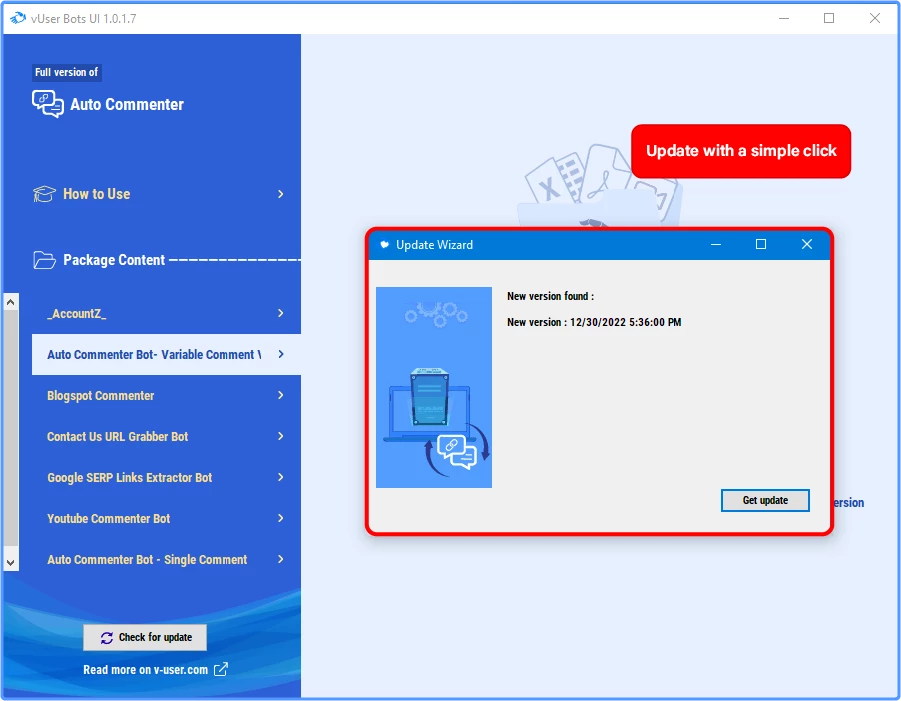Close the Update Wizard dialog
Image resolution: width=901 pixels, height=701 pixels.
coord(807,244)
